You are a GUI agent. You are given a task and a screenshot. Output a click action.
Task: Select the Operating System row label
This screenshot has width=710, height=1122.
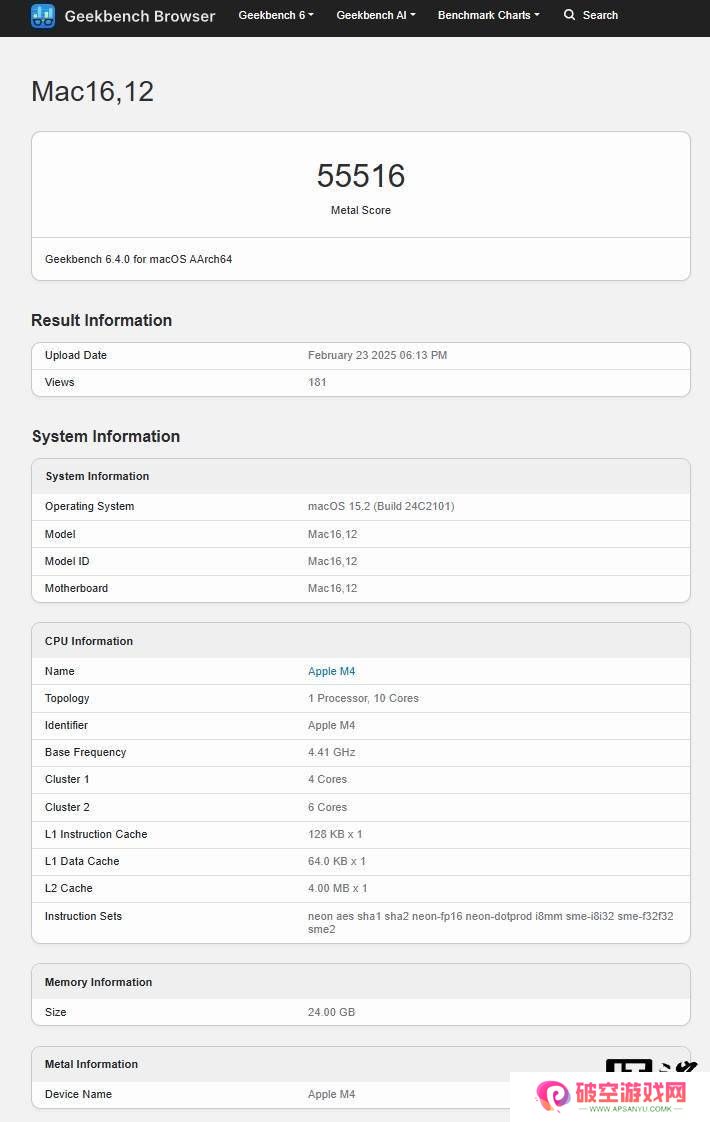click(89, 506)
